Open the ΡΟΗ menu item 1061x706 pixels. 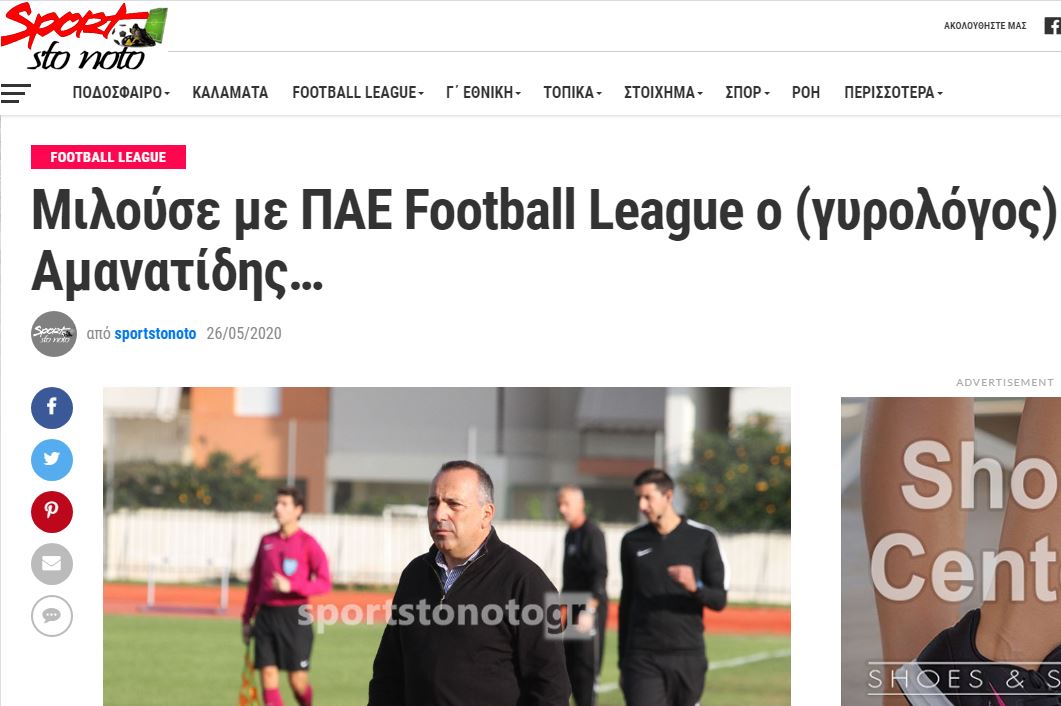point(806,93)
